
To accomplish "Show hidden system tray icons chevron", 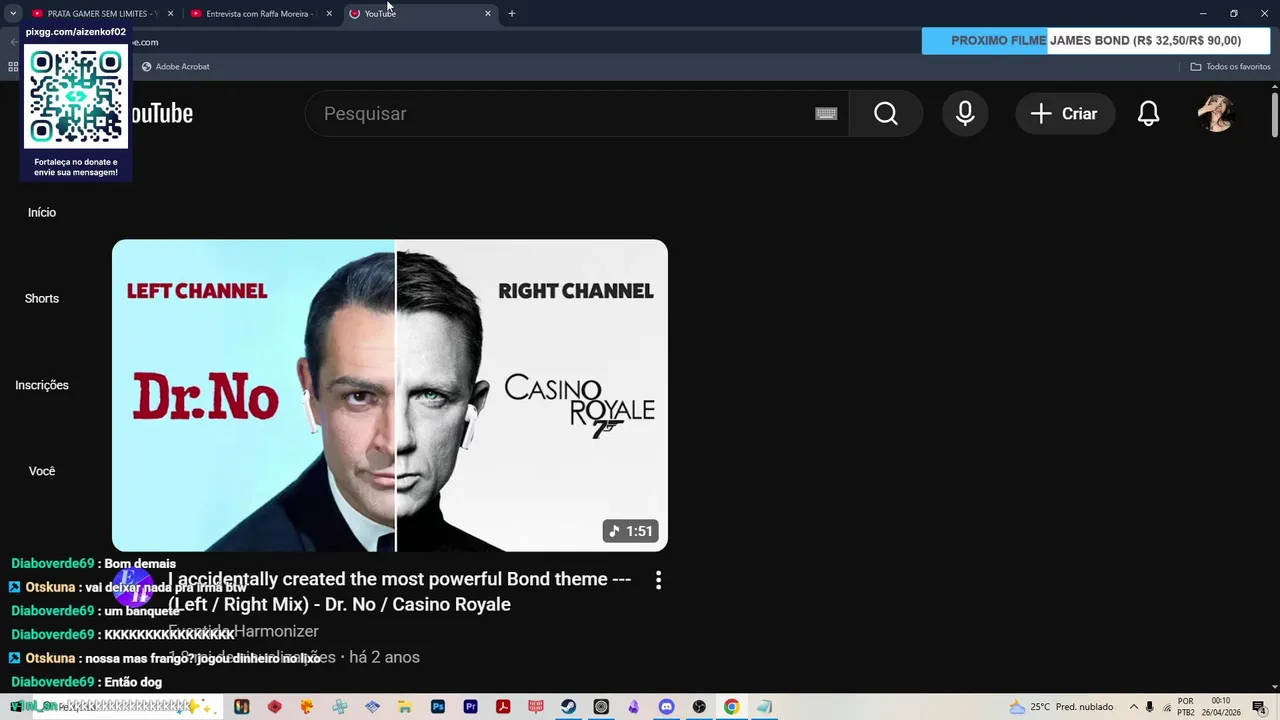I will 1133,707.
